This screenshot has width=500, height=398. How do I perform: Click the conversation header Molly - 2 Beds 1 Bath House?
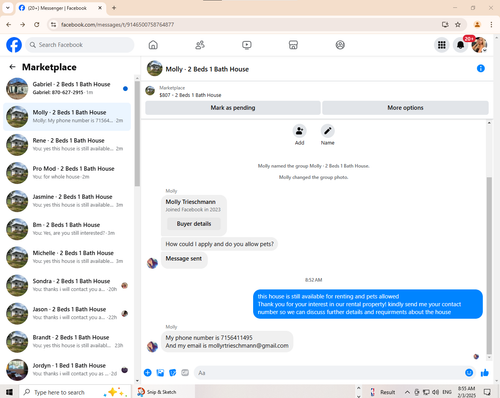(x=207, y=69)
